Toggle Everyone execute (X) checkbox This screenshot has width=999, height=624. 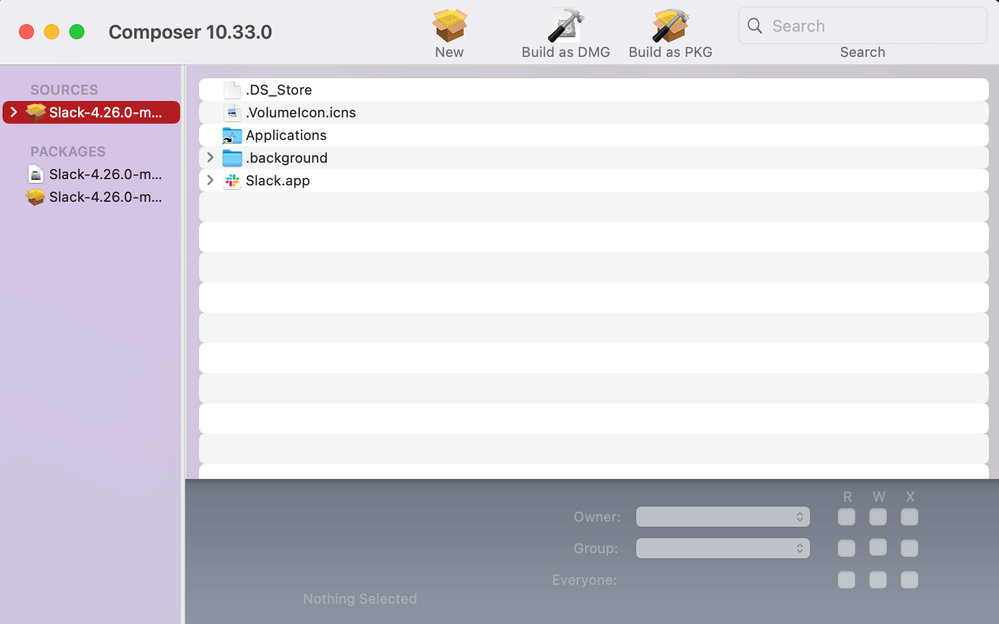tap(909, 579)
